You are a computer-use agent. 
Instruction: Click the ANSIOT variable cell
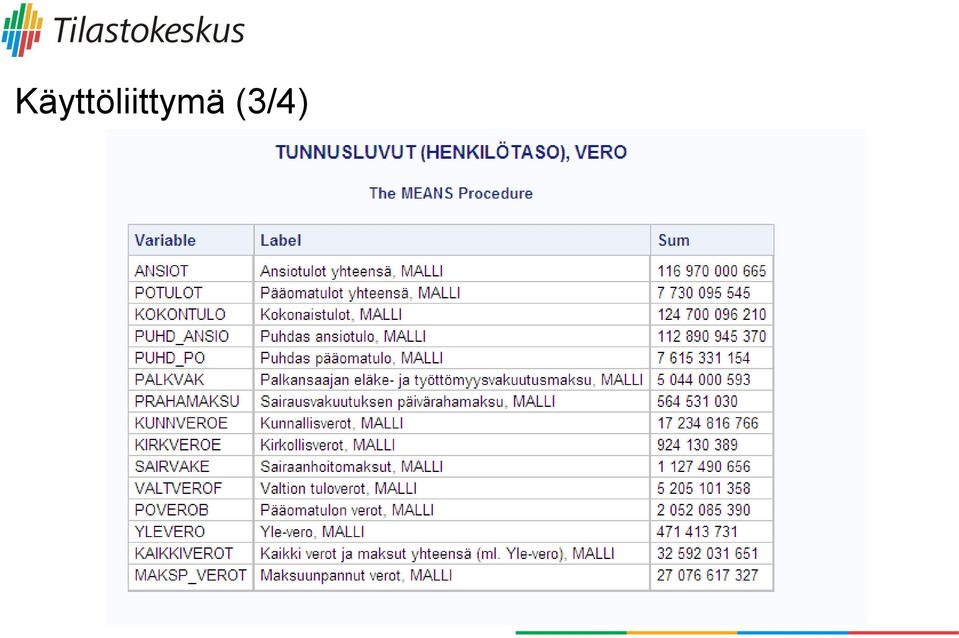coord(191,270)
